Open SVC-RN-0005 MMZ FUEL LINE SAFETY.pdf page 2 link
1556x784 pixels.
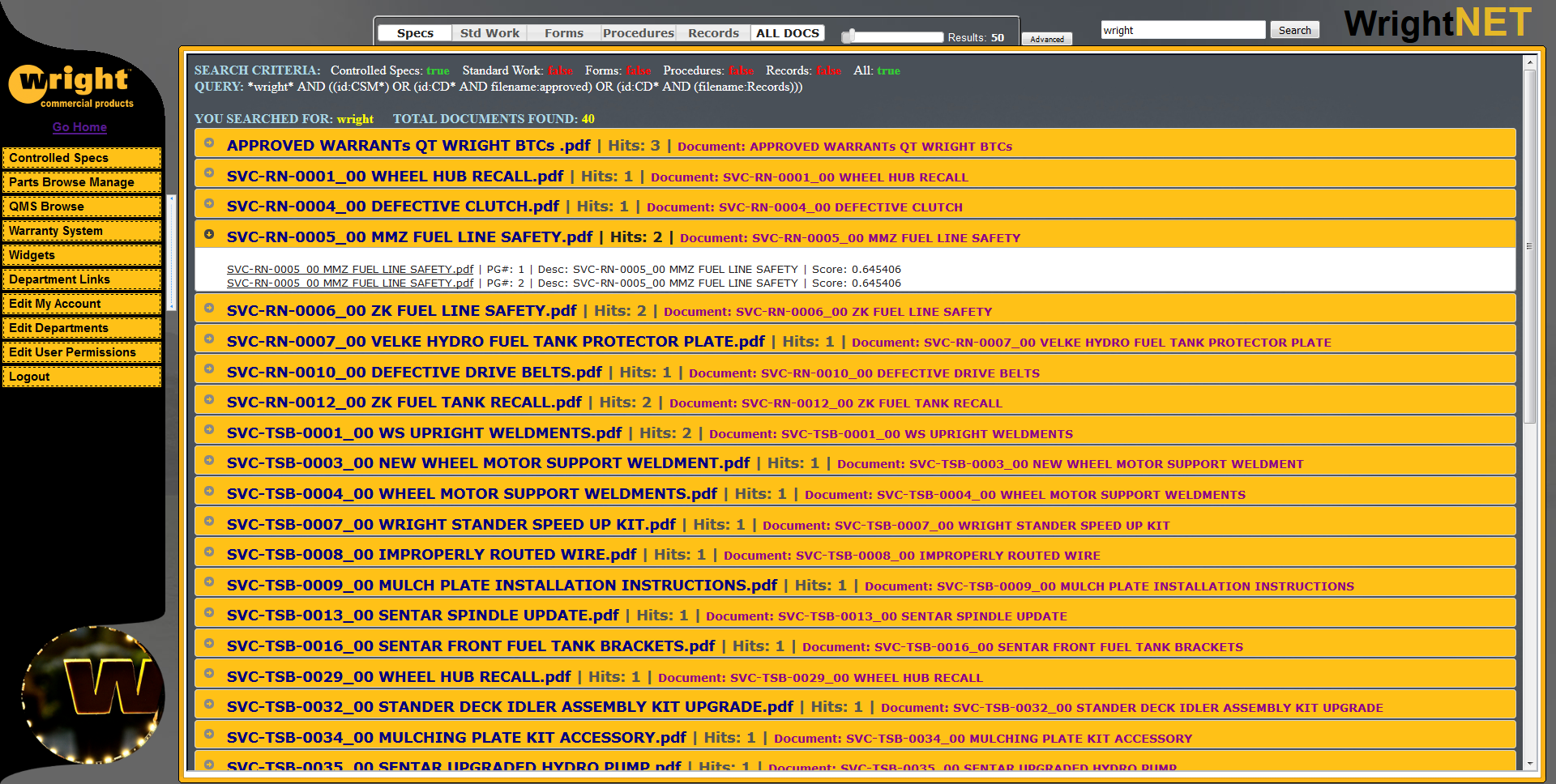(350, 283)
